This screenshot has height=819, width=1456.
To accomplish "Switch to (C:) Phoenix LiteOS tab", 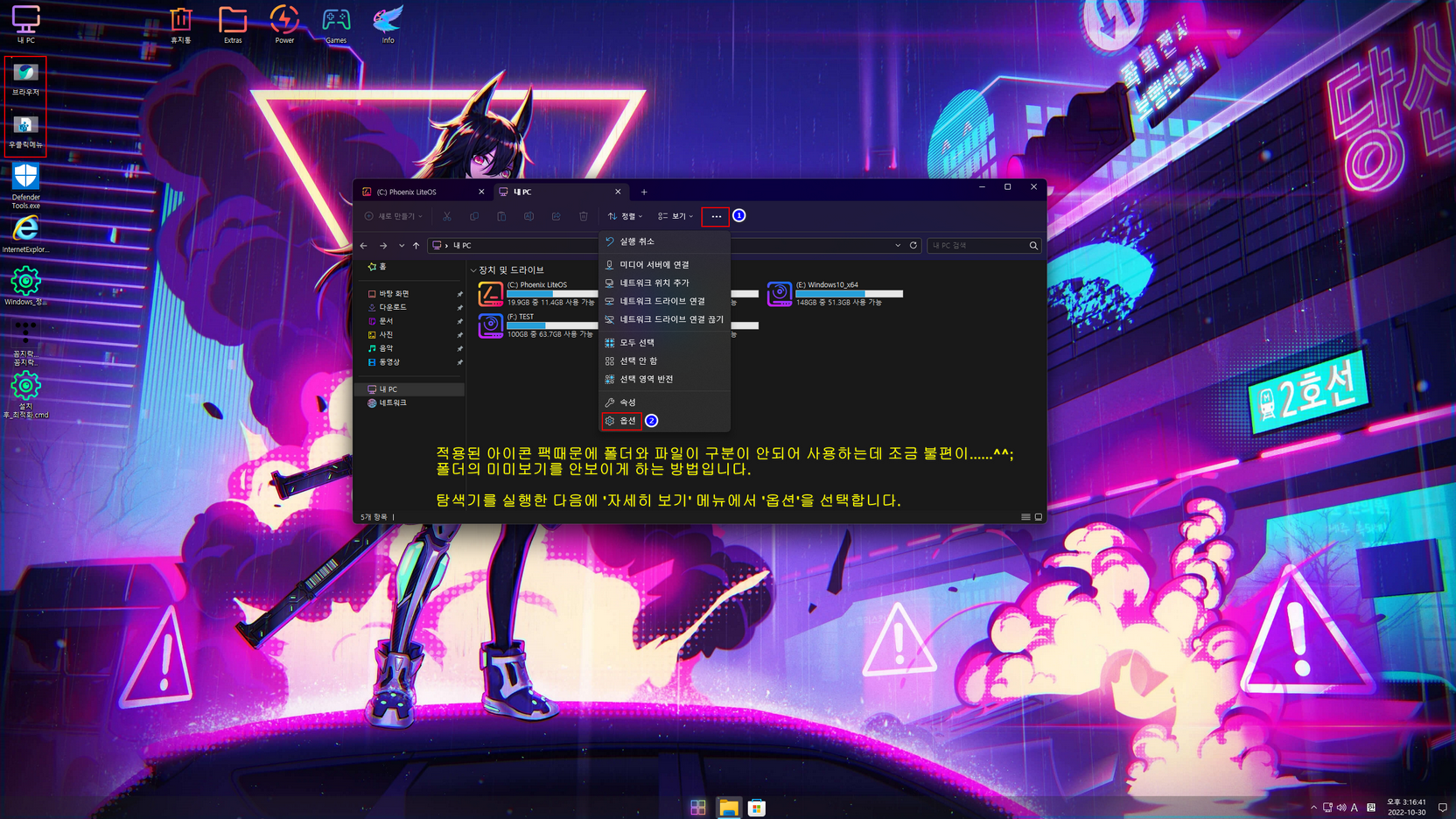I will click(x=423, y=192).
